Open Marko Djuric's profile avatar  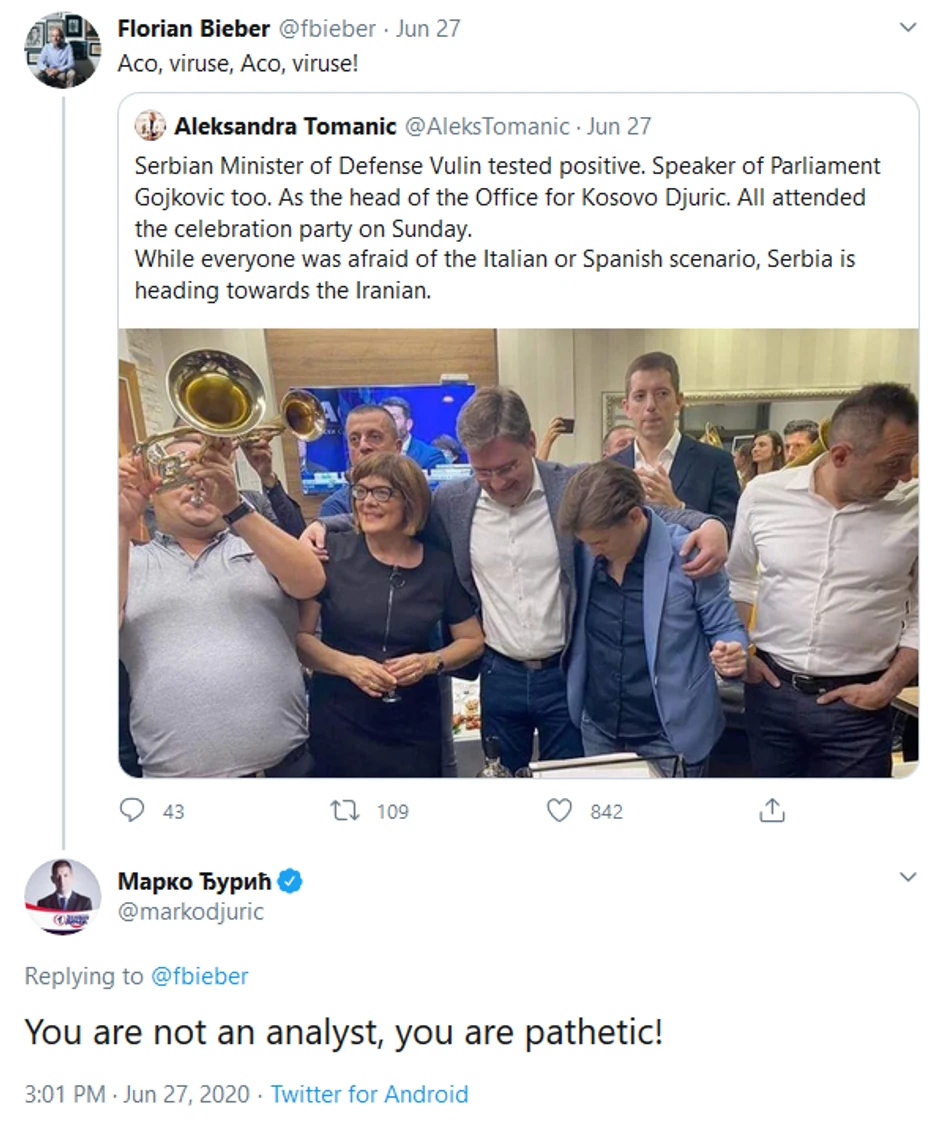[62, 896]
